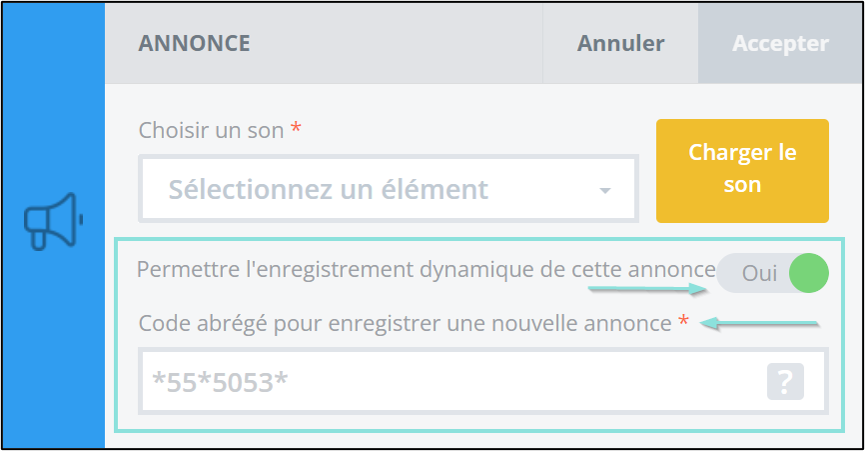Focus the *55*5053* short code field
This screenshot has width=866, height=452.
(483, 381)
